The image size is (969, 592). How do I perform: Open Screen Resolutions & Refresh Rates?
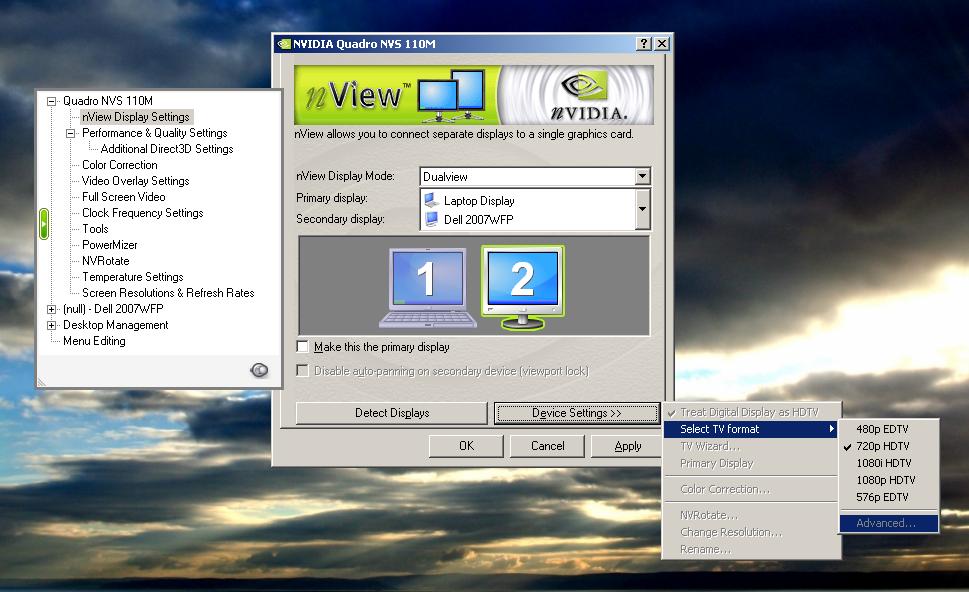[168, 293]
